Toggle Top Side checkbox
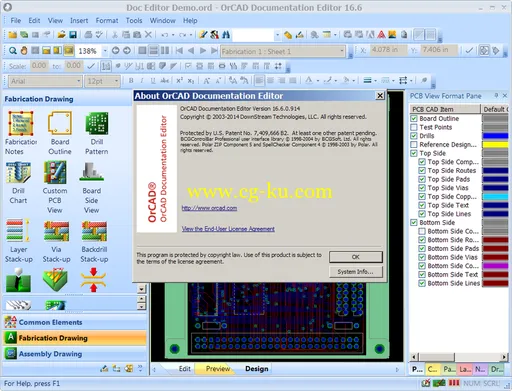This screenshot has width=512, height=391. 414,153
